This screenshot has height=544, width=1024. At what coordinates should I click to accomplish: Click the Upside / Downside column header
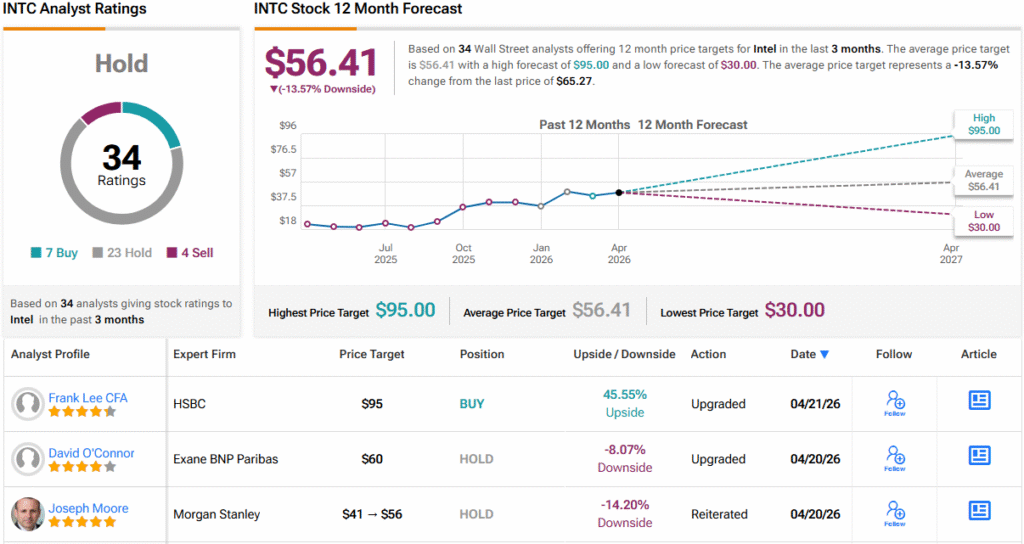pos(624,354)
